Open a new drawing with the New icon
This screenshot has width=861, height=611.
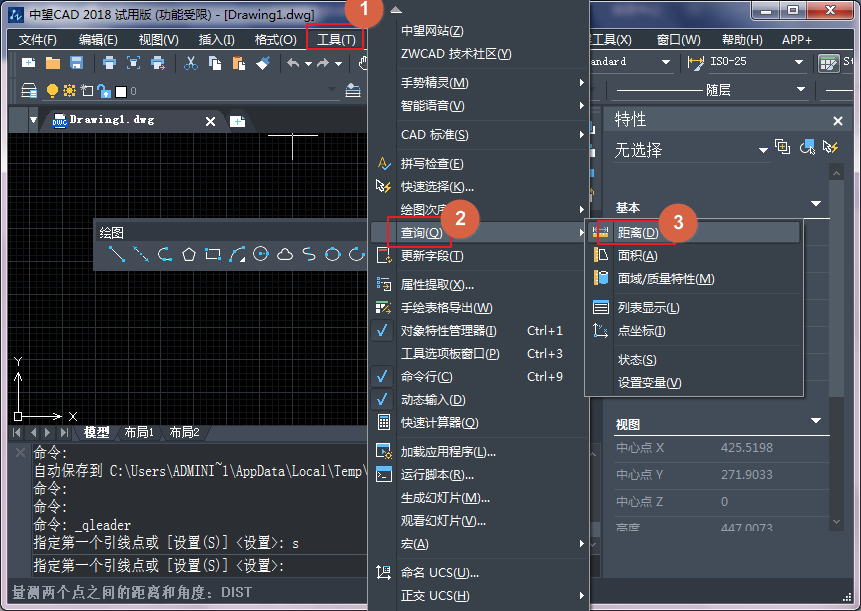tap(27, 63)
